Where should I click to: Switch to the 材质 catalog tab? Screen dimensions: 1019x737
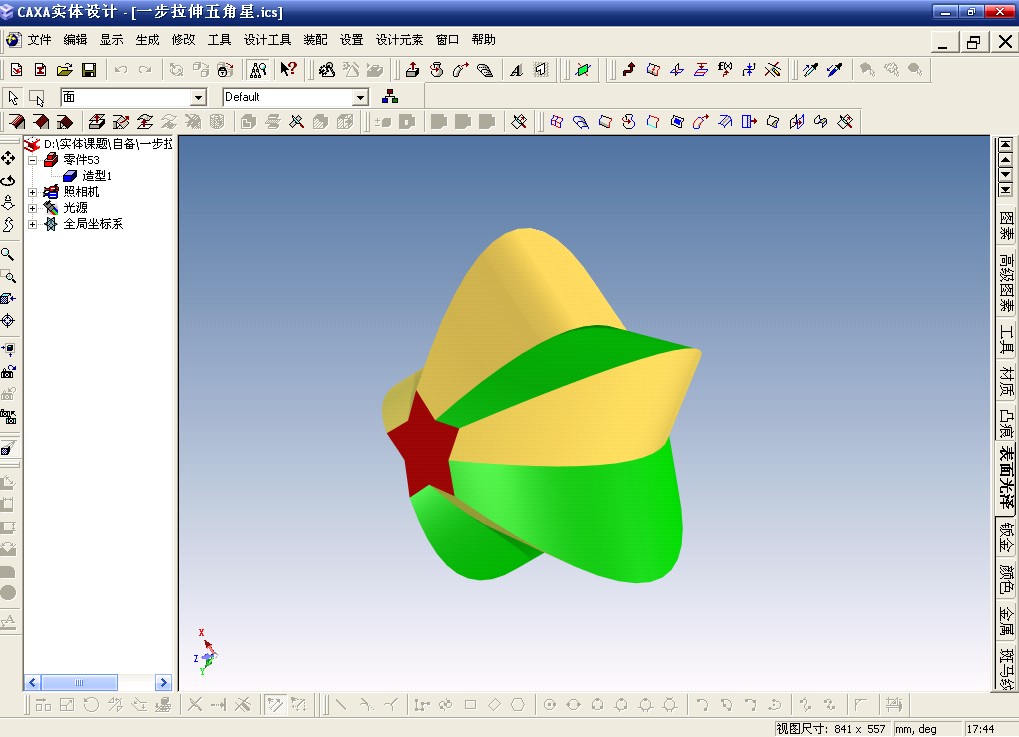point(1006,381)
